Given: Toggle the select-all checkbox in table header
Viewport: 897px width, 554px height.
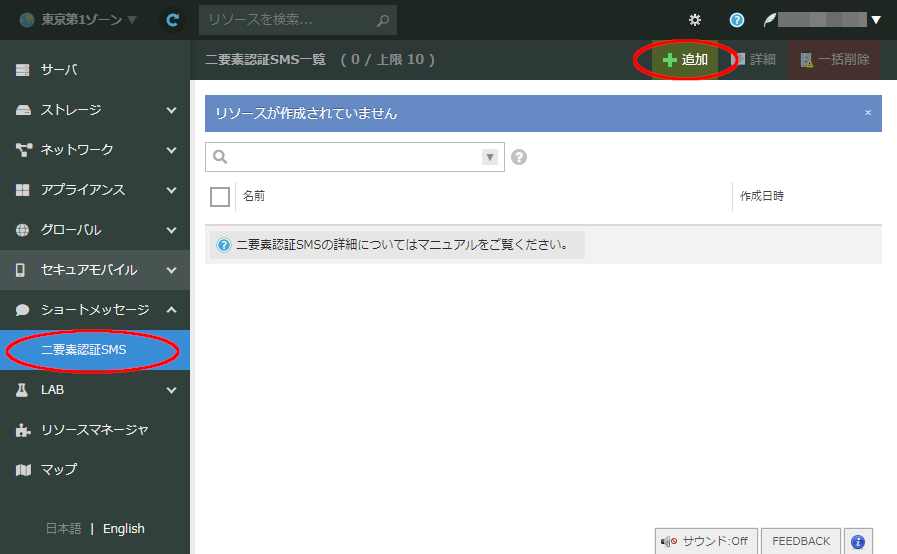Looking at the screenshot, I should 220,197.
